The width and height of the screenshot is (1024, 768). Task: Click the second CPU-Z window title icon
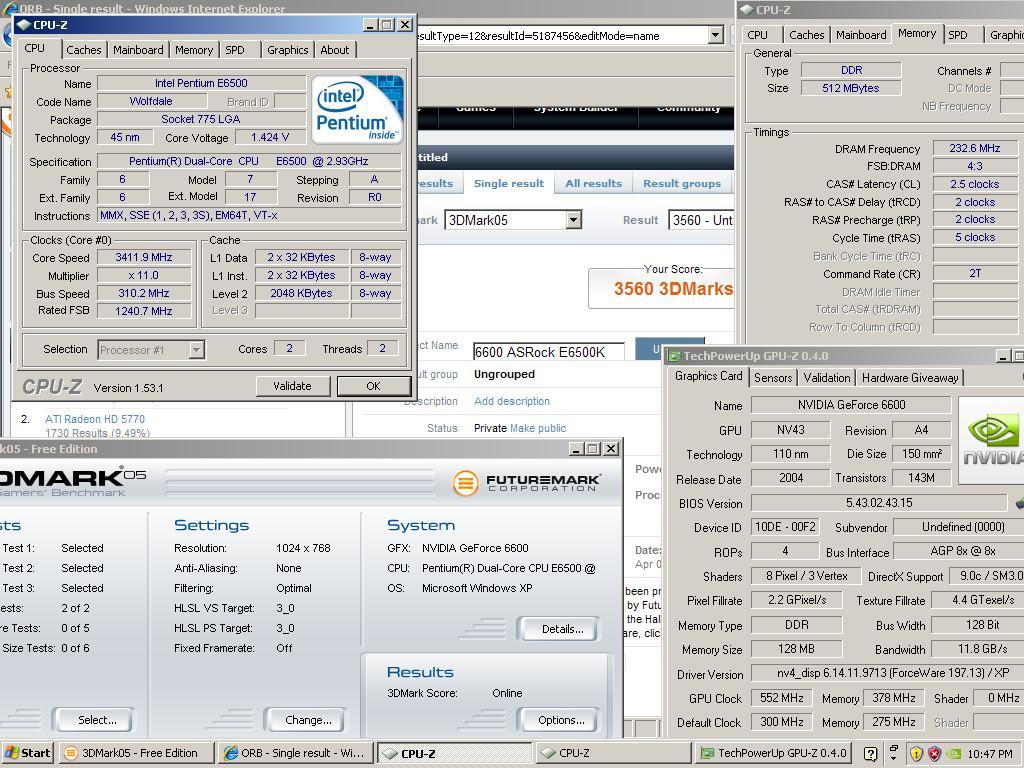[x=746, y=10]
